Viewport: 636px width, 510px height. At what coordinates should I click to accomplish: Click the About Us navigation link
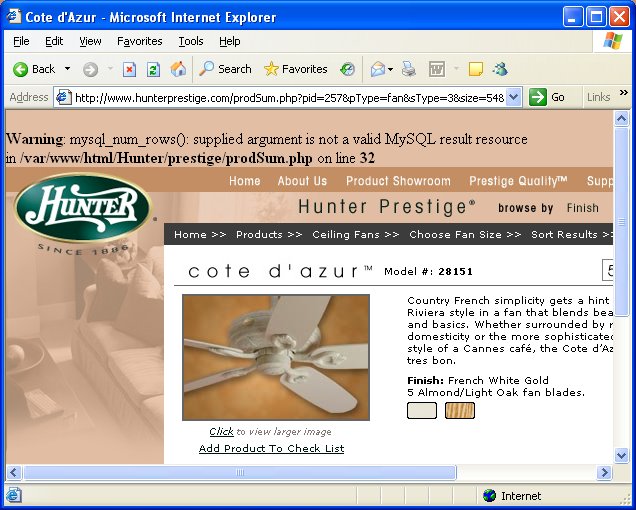[302, 181]
